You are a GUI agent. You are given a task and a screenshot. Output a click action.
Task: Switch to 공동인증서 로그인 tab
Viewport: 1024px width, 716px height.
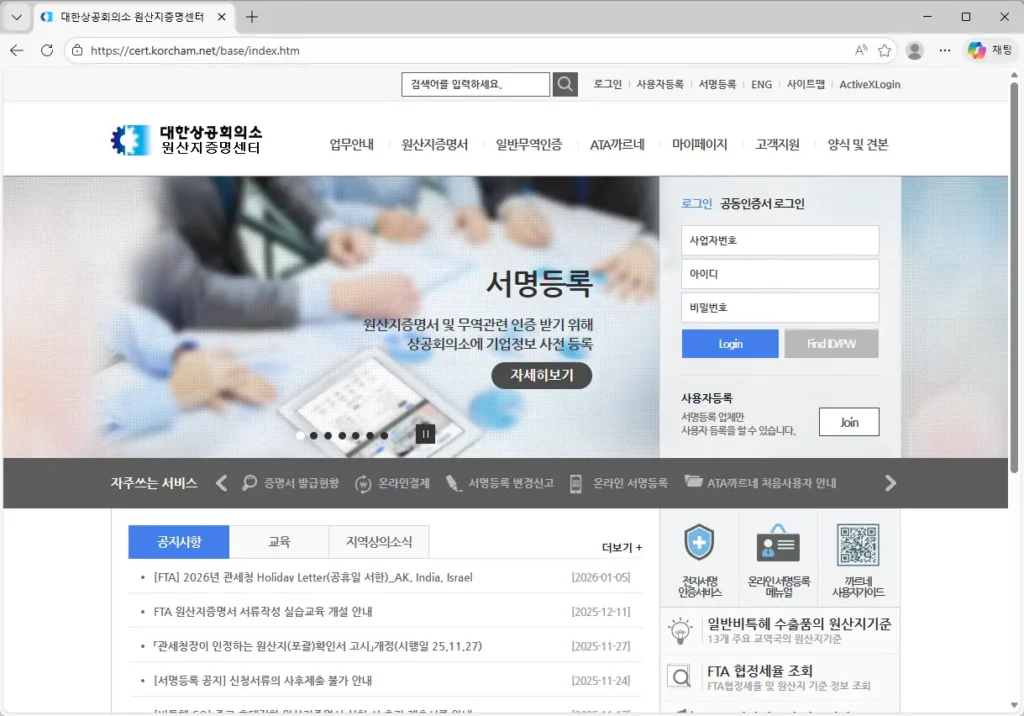pos(762,203)
